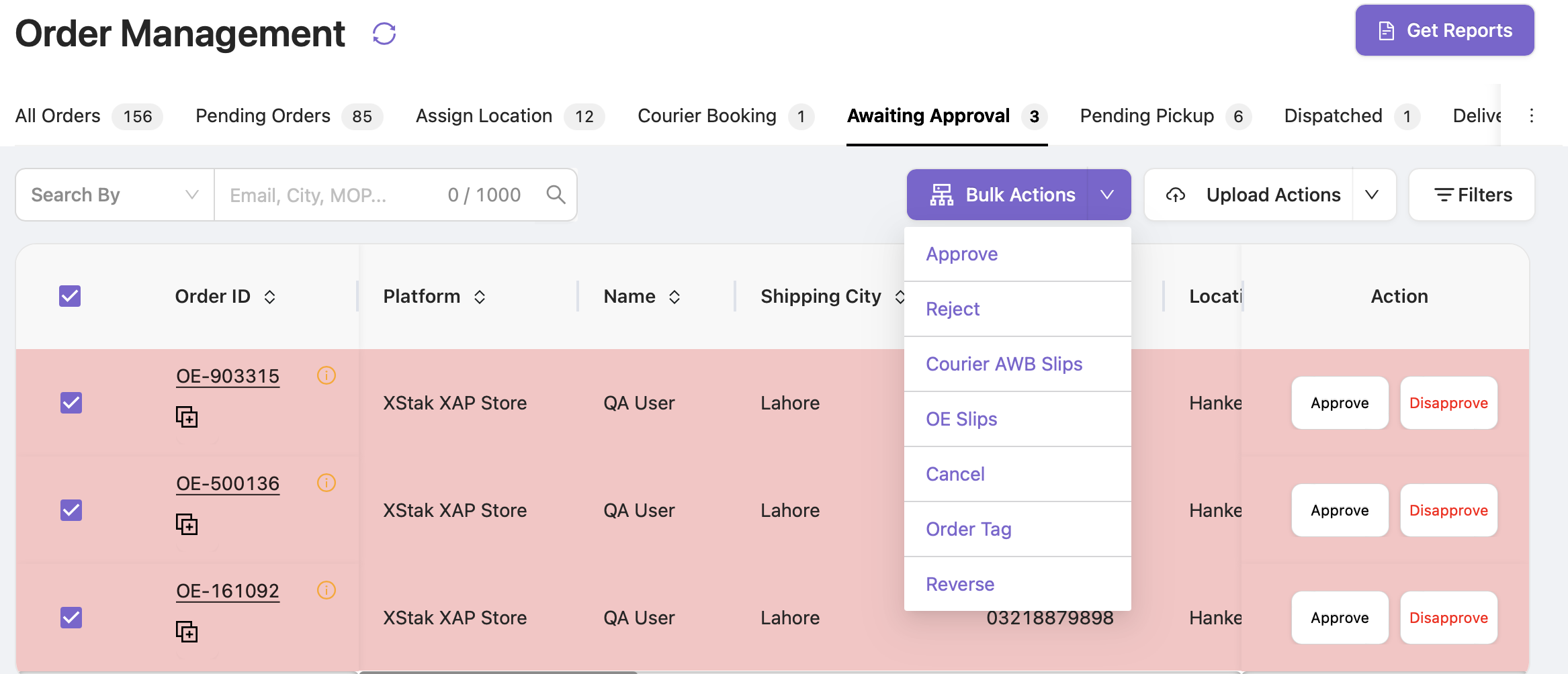Disapprove order OE-500136
The width and height of the screenshot is (1568, 674).
pyautogui.click(x=1448, y=510)
